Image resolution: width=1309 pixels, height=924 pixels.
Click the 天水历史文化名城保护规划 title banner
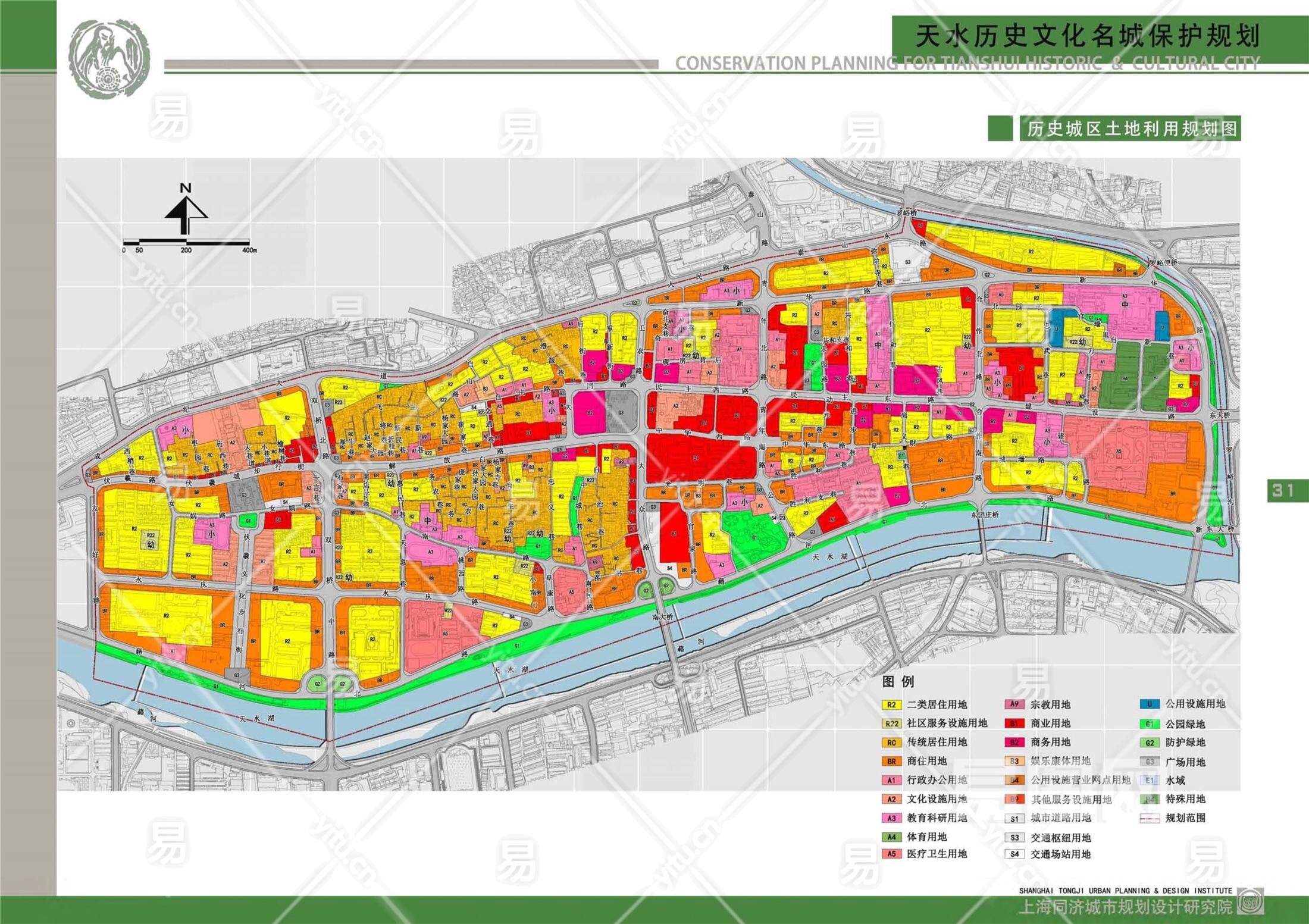[x=1088, y=36]
